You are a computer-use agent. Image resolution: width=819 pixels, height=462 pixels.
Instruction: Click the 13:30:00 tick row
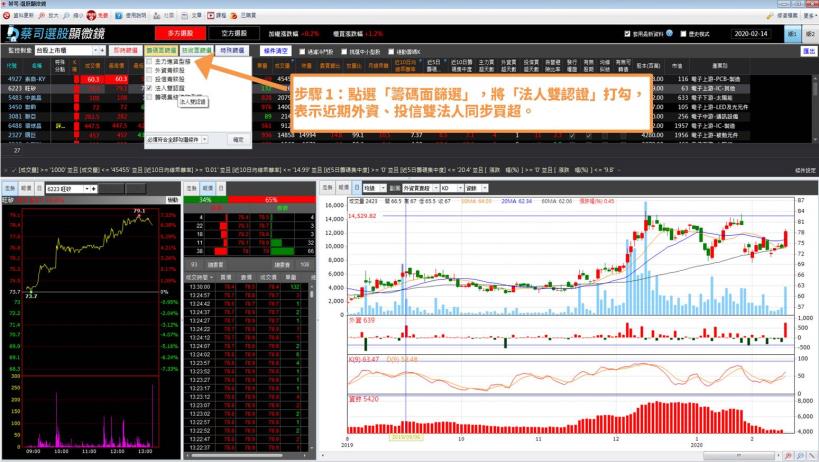click(x=248, y=287)
